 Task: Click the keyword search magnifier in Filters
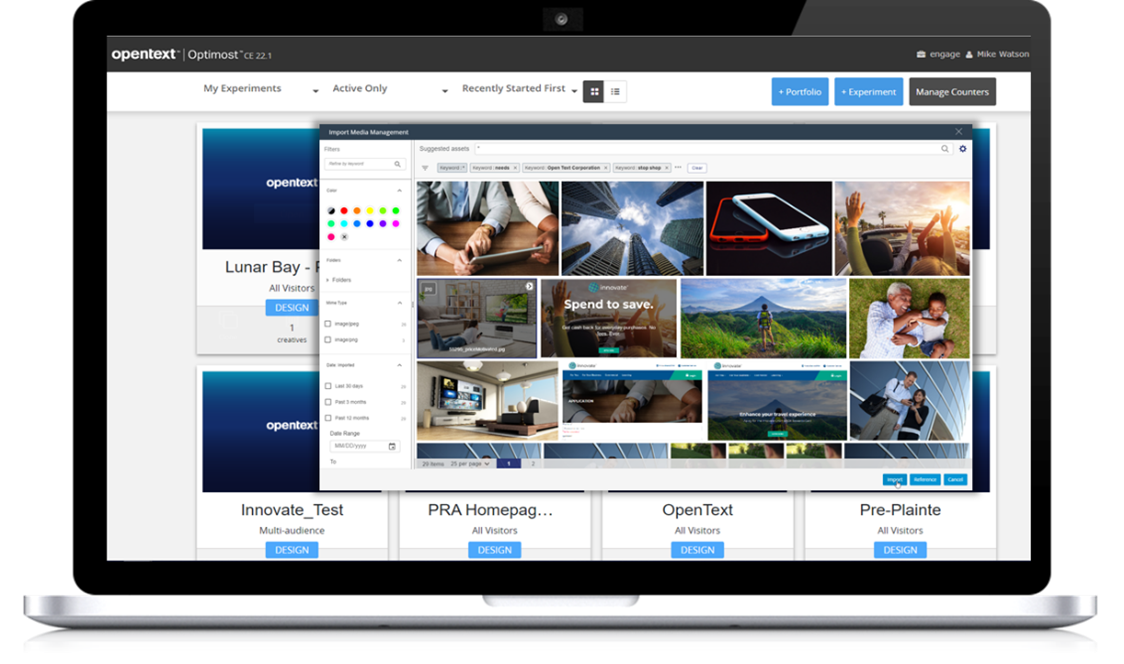397,164
